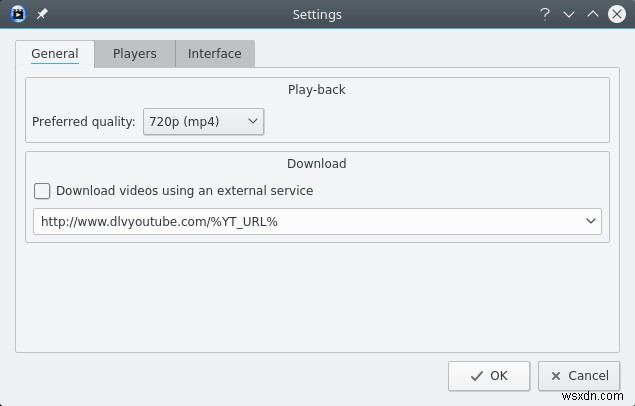
Task: Enable download videos using external service checkbox
Action: click(x=42, y=191)
